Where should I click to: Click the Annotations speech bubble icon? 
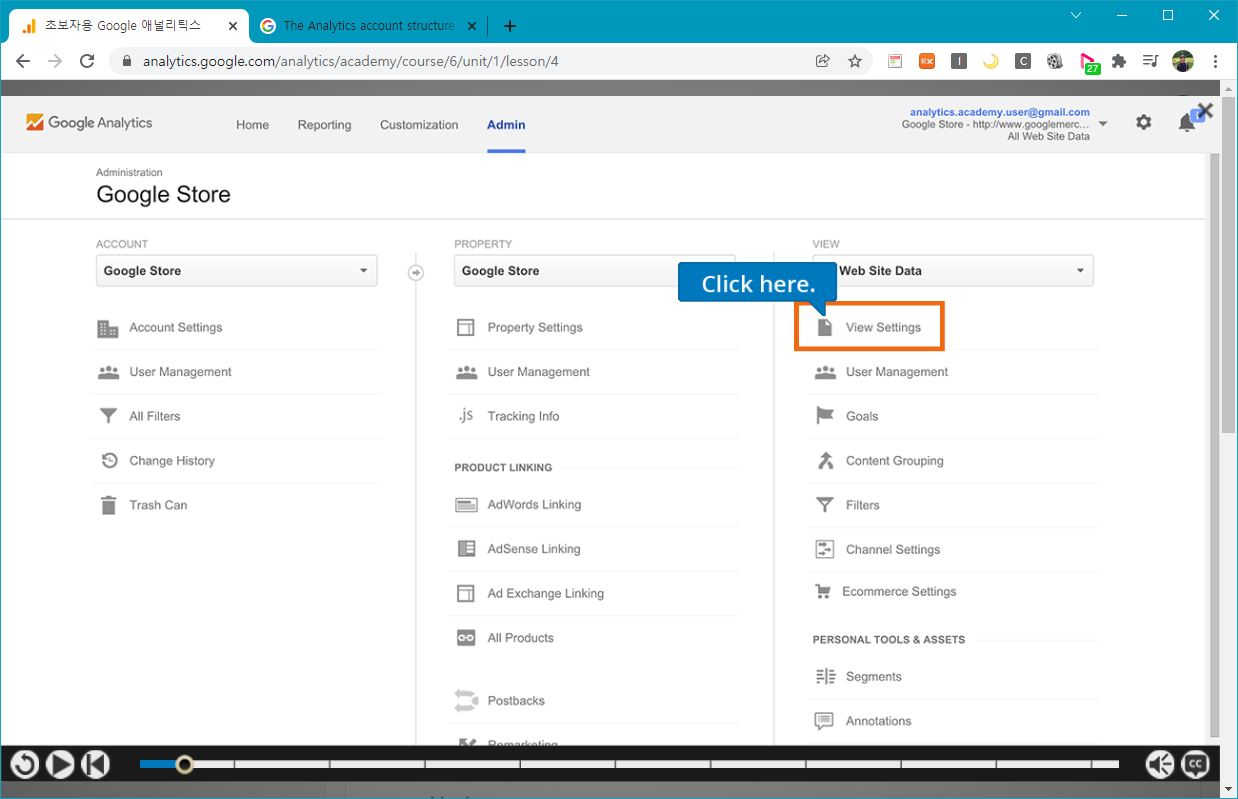[x=824, y=721]
